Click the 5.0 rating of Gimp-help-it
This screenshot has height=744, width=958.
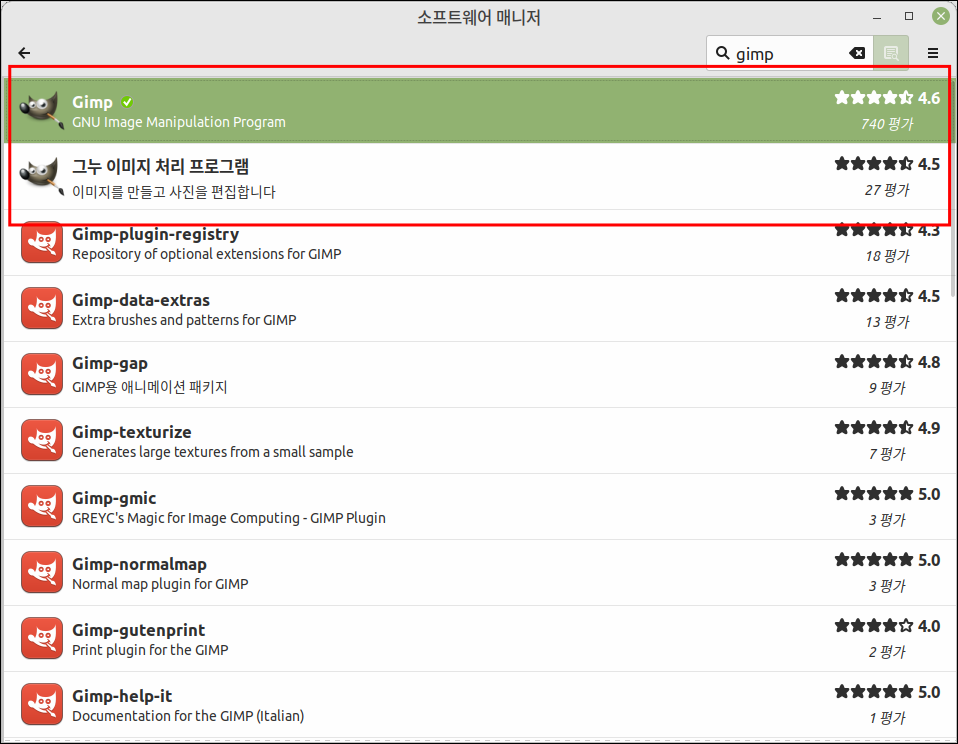tap(887, 691)
